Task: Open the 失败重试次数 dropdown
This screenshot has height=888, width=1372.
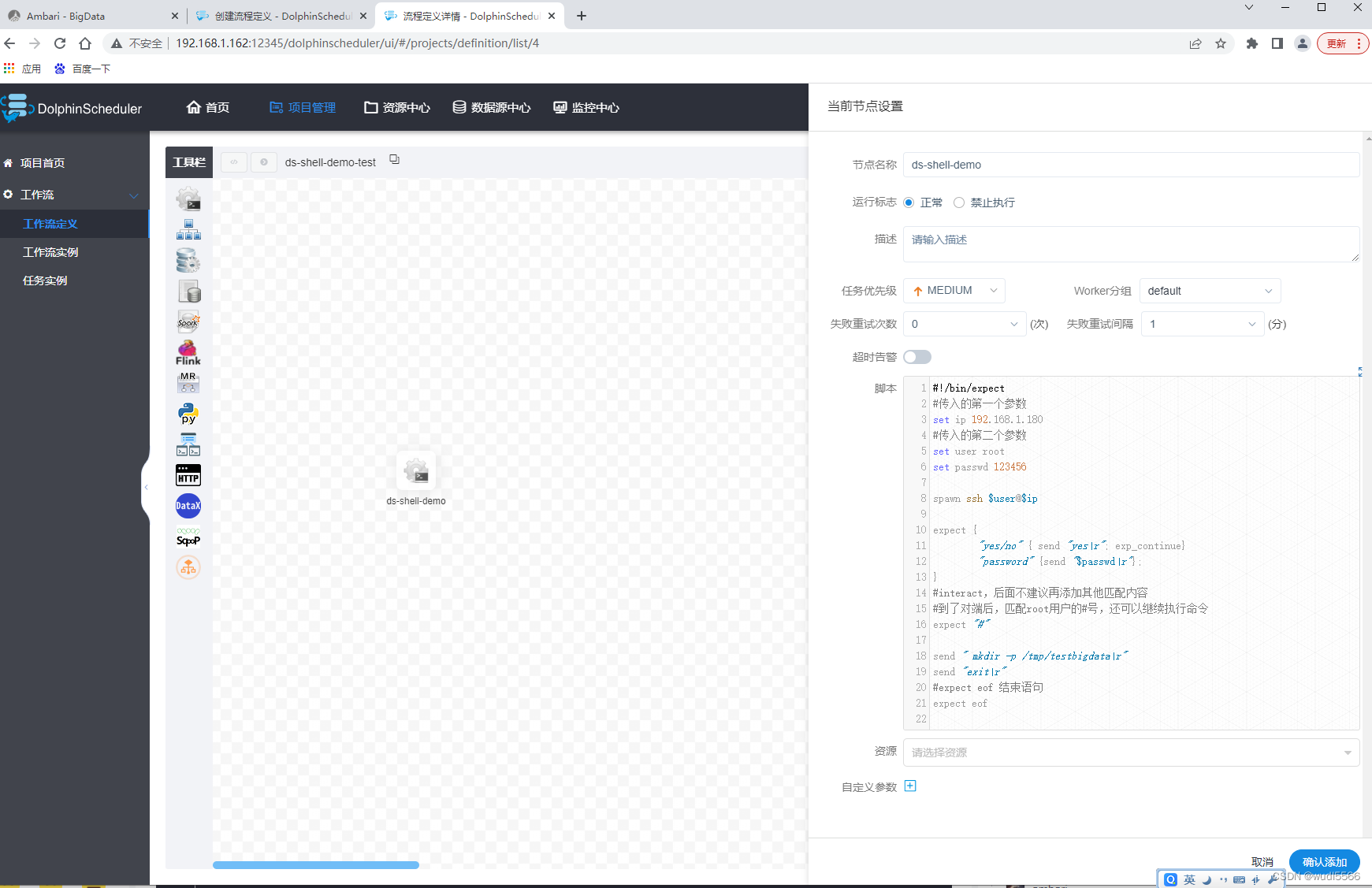Action: [x=965, y=324]
